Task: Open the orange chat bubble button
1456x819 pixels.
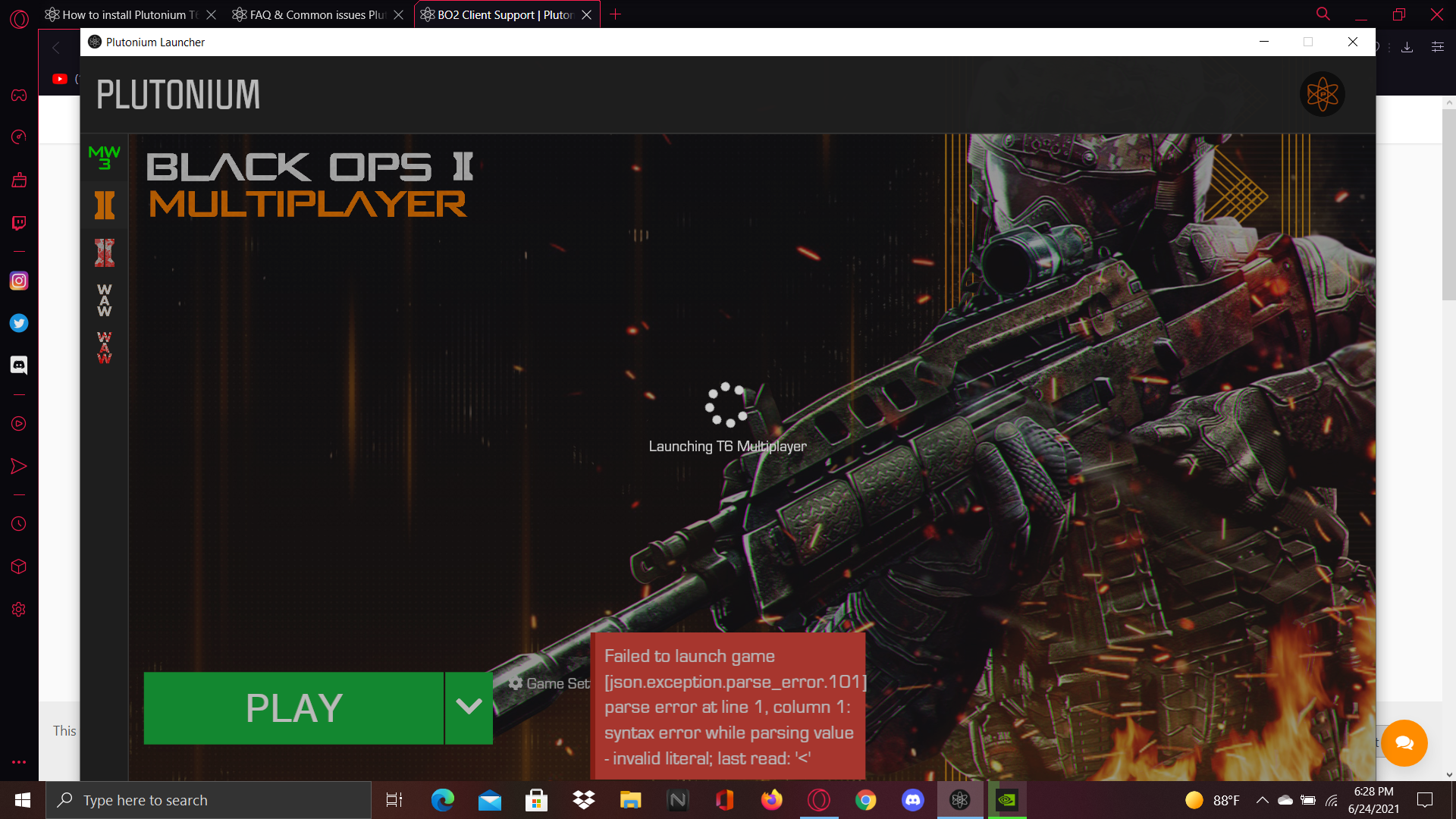Action: pyautogui.click(x=1404, y=743)
